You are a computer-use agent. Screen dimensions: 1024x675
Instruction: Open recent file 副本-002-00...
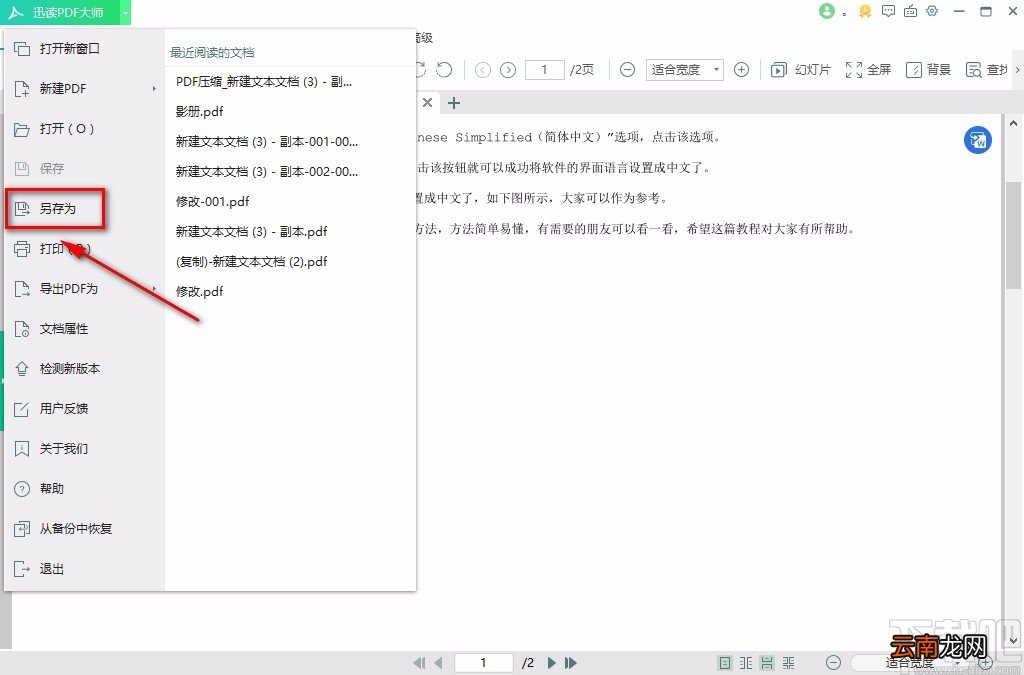[266, 172]
